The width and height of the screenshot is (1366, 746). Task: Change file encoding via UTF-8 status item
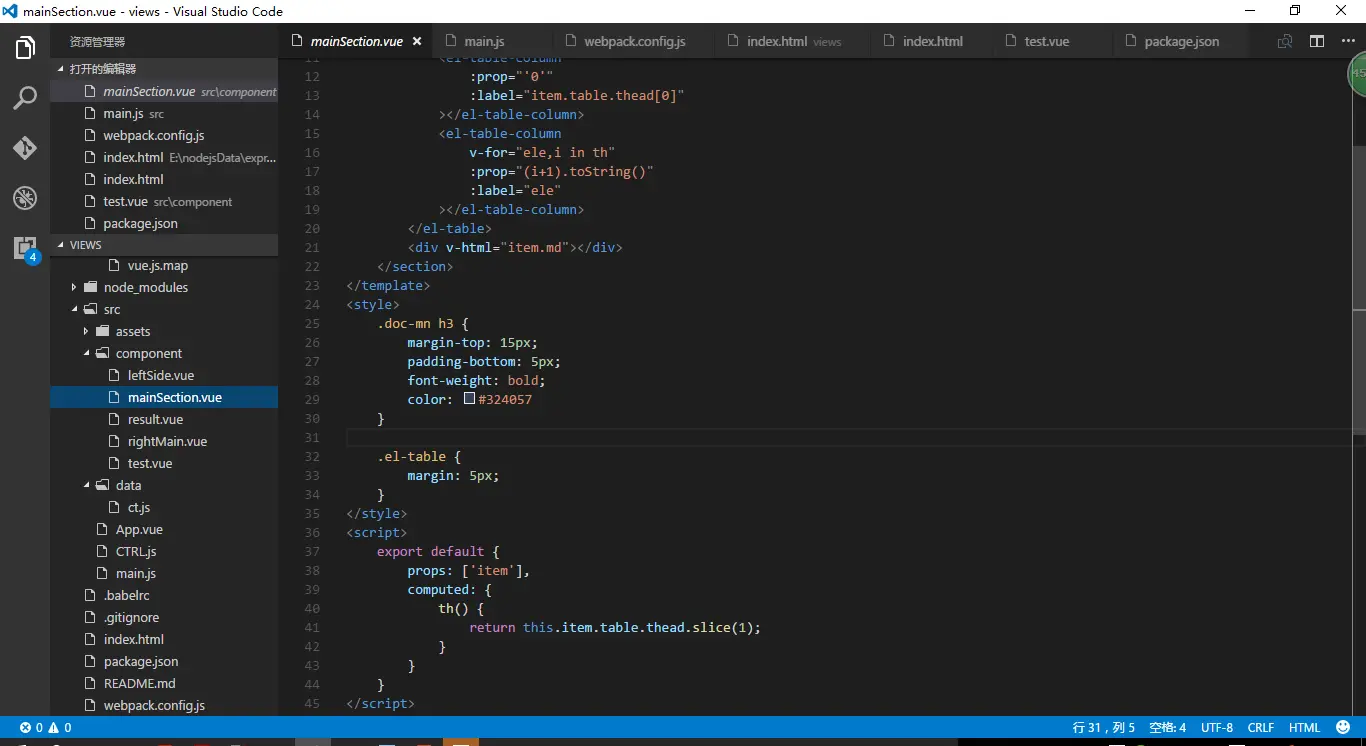coord(1217,728)
